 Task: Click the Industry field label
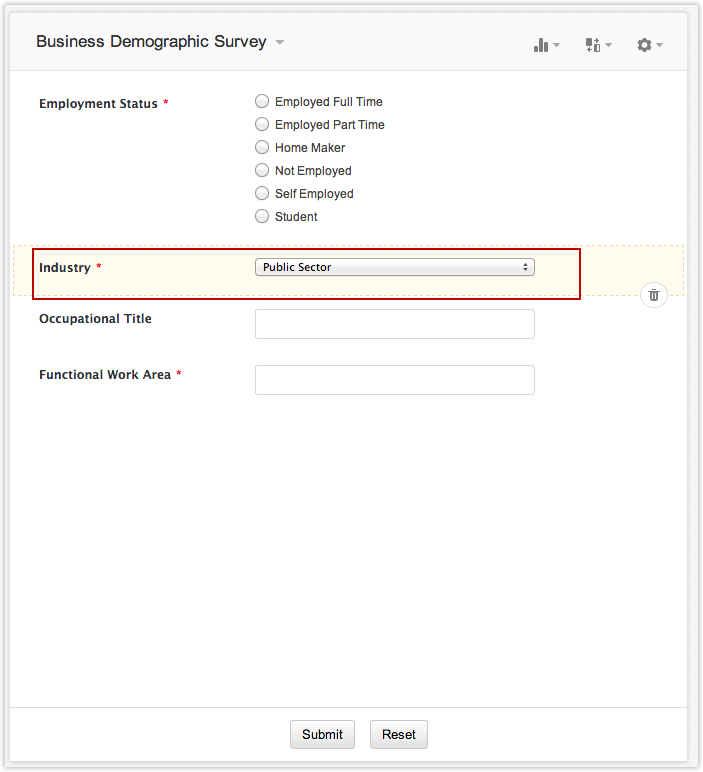[65, 268]
